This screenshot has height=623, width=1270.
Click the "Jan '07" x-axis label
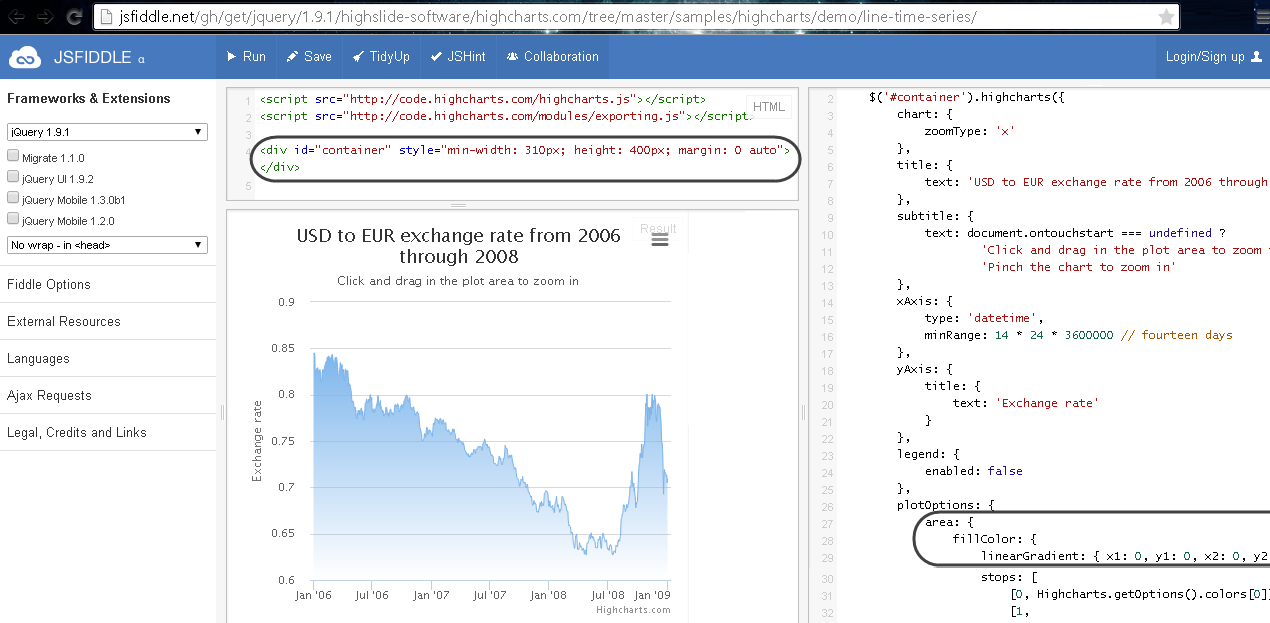click(x=431, y=595)
